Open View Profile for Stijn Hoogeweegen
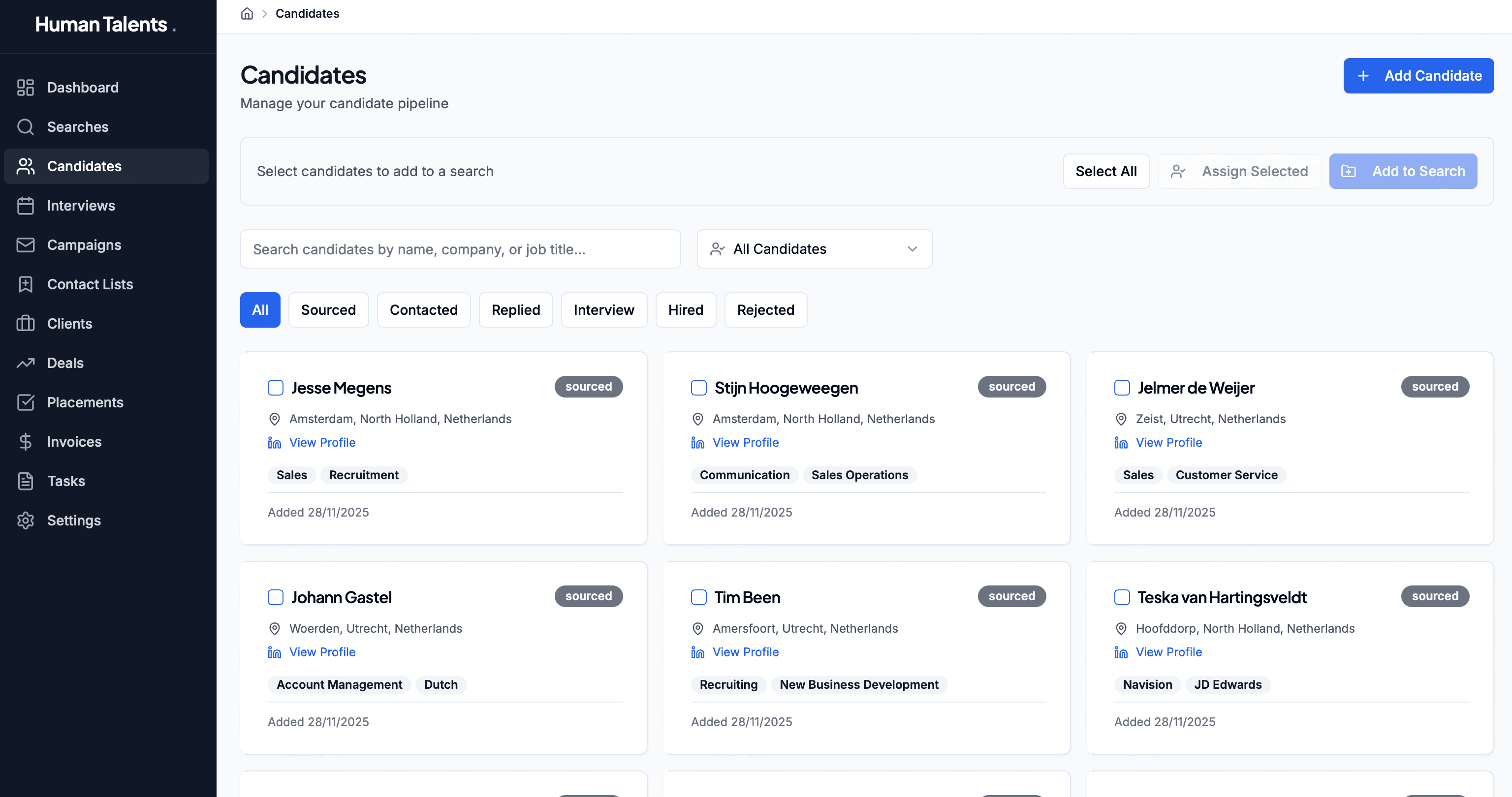Image resolution: width=1512 pixels, height=797 pixels. click(746, 442)
